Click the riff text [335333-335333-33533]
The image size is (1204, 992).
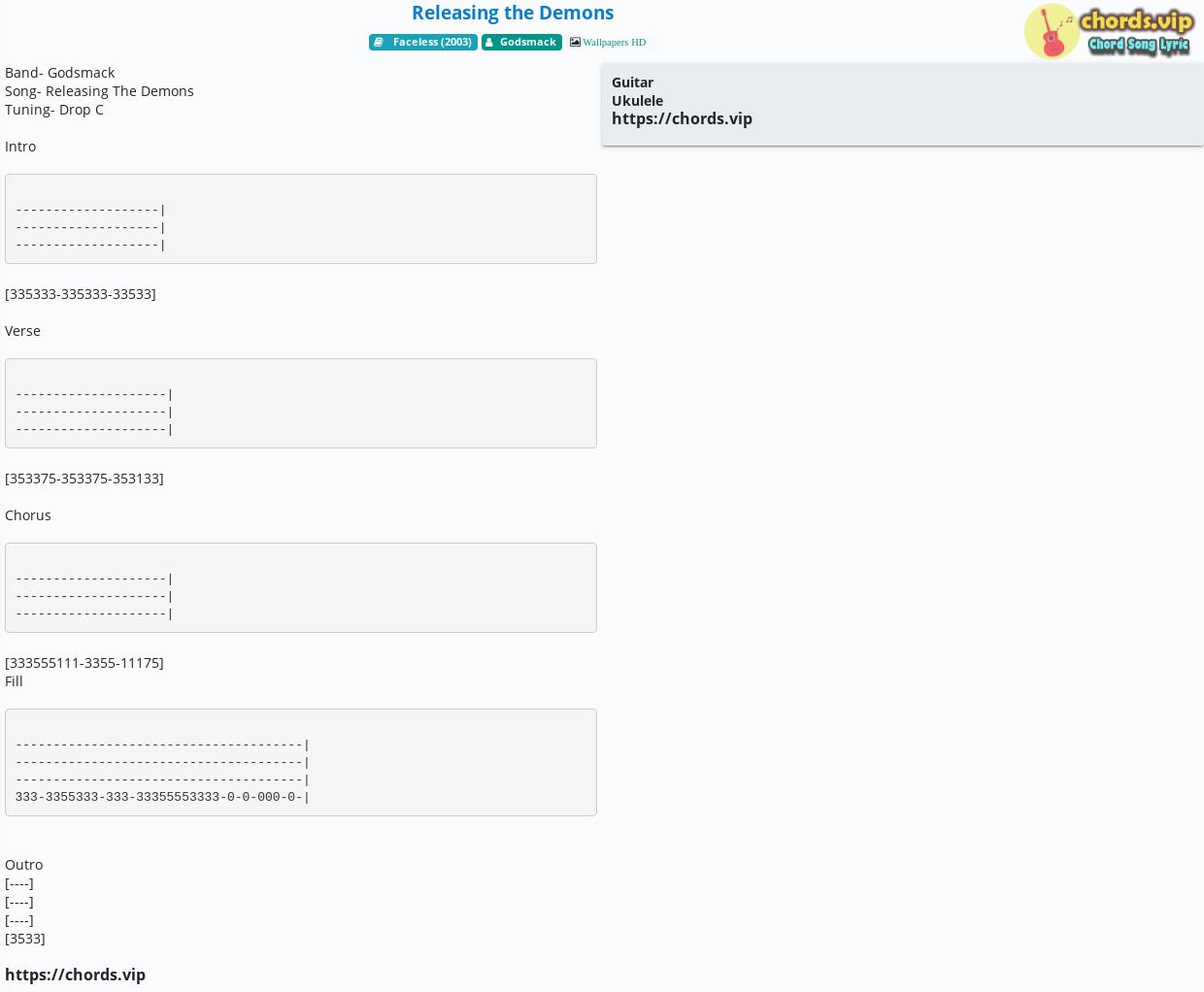pyautogui.click(x=80, y=294)
